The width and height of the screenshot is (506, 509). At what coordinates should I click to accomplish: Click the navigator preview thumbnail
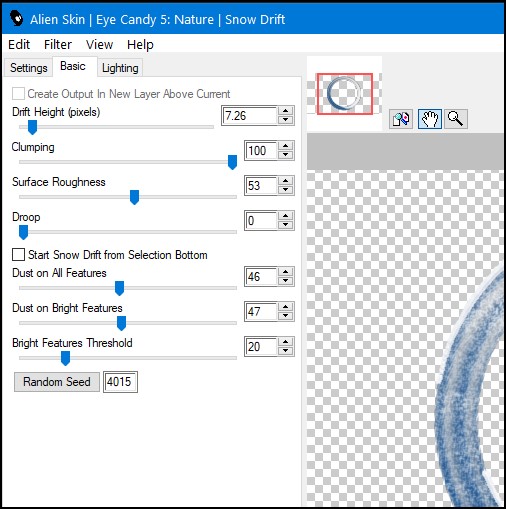(345, 94)
